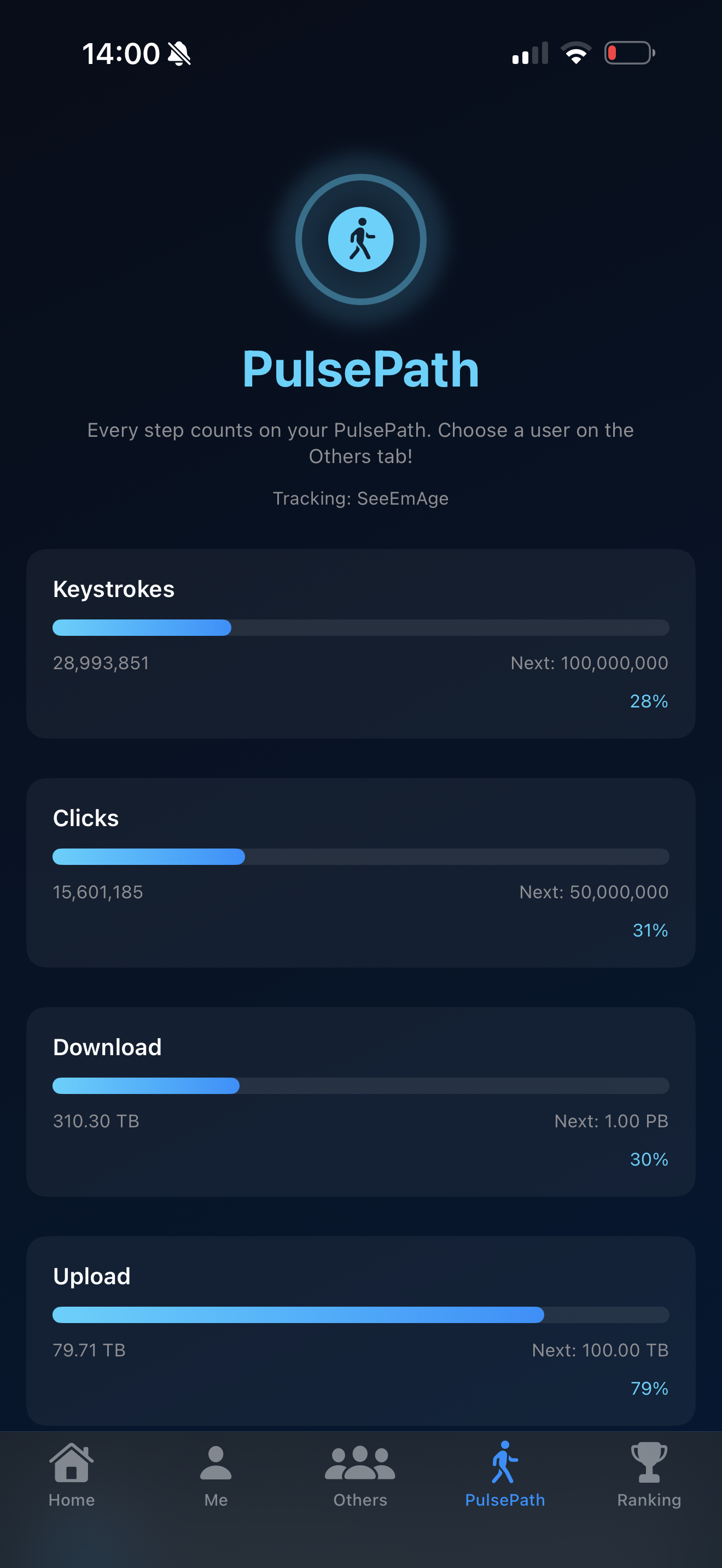
Task: Tap the low battery indicator
Action: [x=630, y=53]
